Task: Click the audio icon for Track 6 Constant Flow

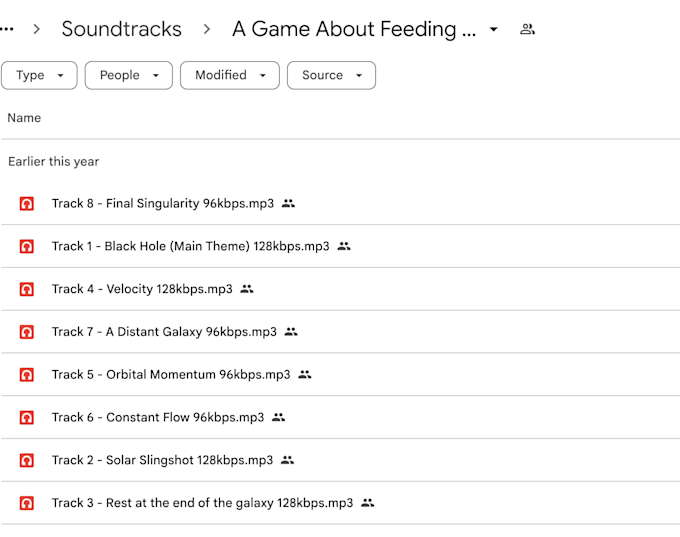Action: 26,417
